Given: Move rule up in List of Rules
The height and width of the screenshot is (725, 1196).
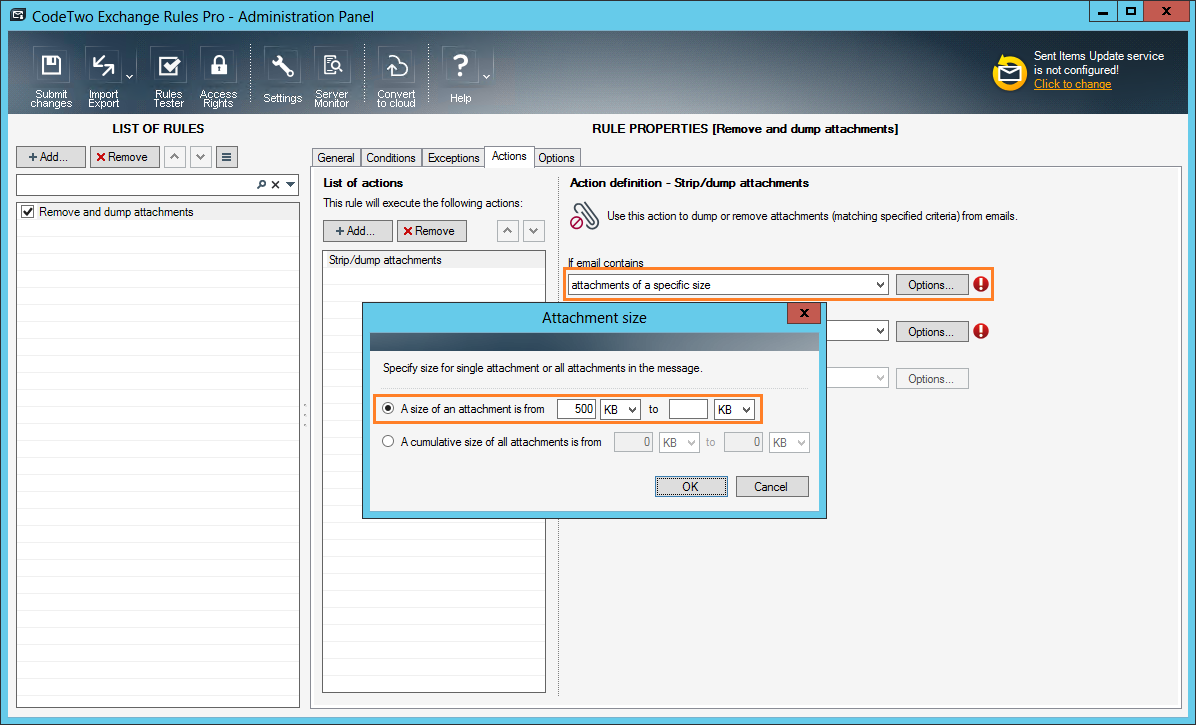Looking at the screenshot, I should click(175, 157).
